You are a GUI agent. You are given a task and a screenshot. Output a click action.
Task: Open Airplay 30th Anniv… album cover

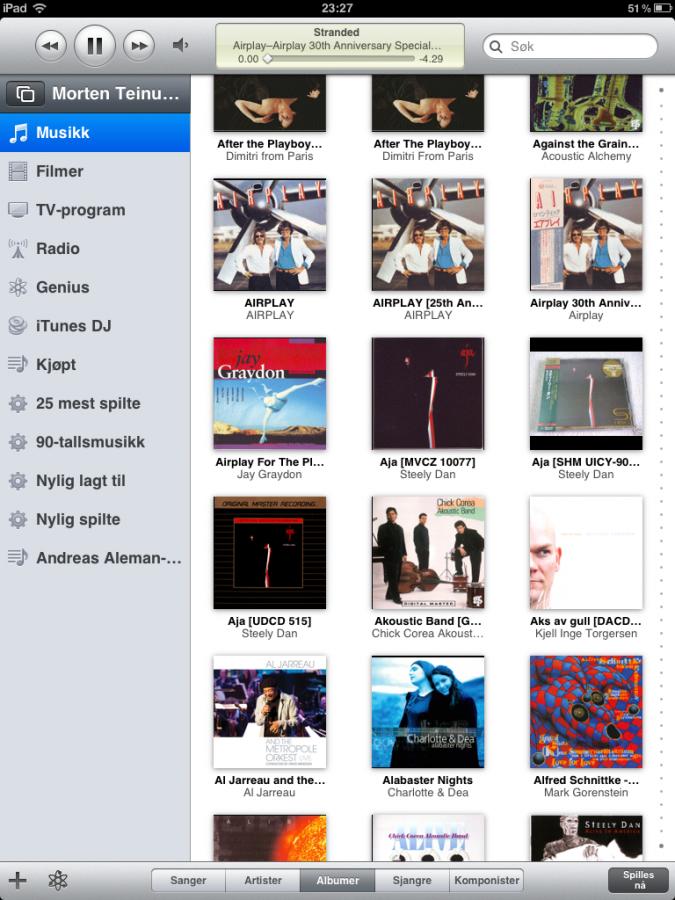tap(586, 234)
